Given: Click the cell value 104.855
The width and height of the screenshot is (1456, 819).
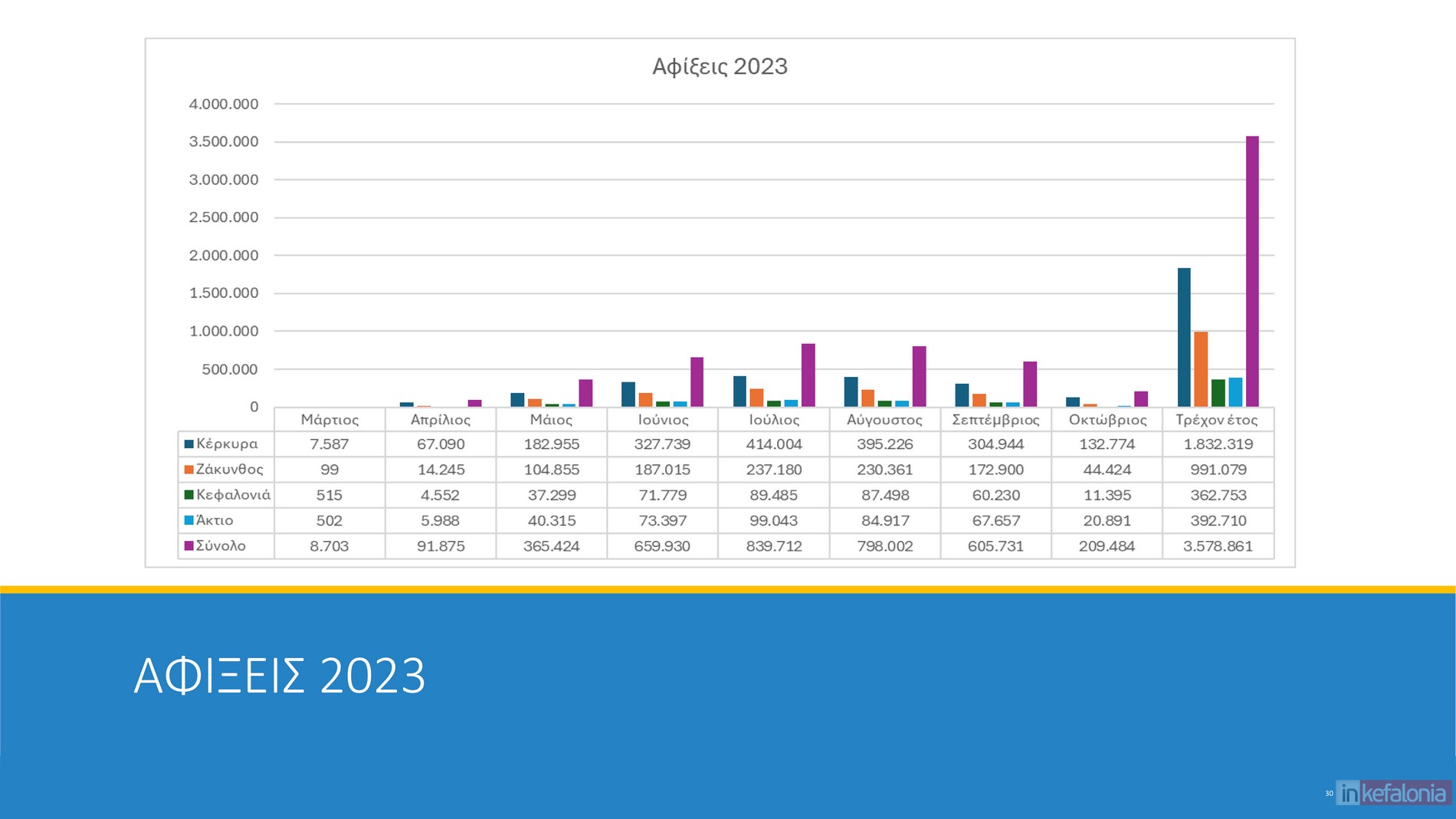Looking at the screenshot, I should [x=552, y=470].
